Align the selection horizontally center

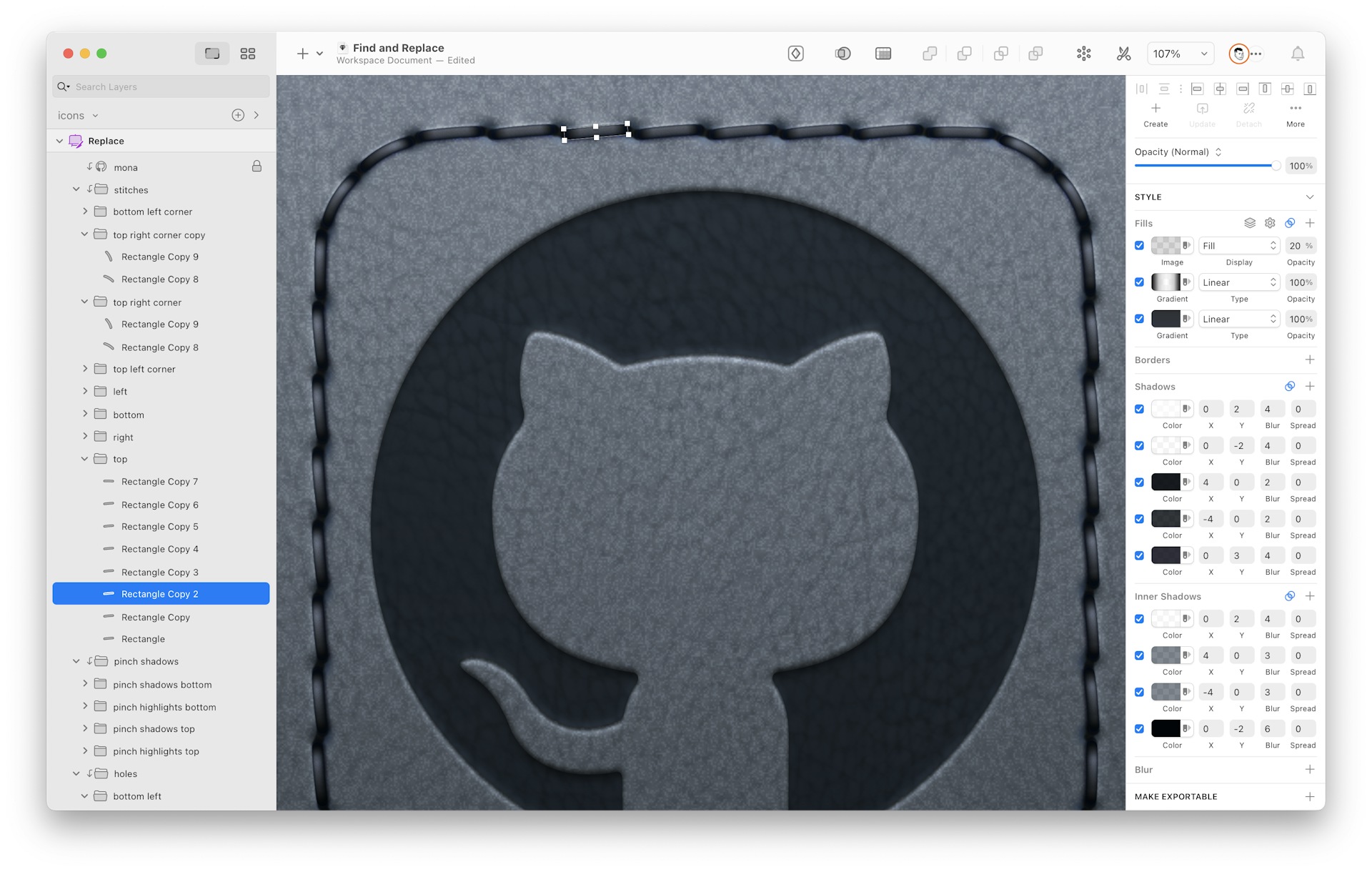tap(1220, 89)
